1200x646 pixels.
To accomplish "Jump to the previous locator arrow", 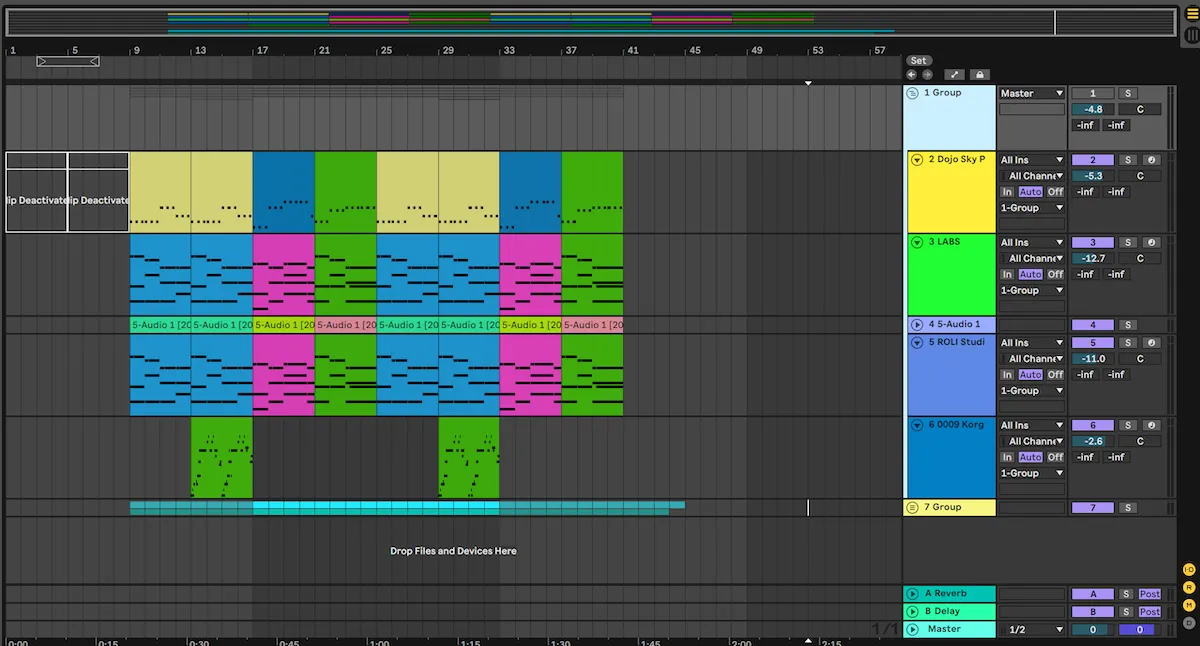I will tap(911, 74).
